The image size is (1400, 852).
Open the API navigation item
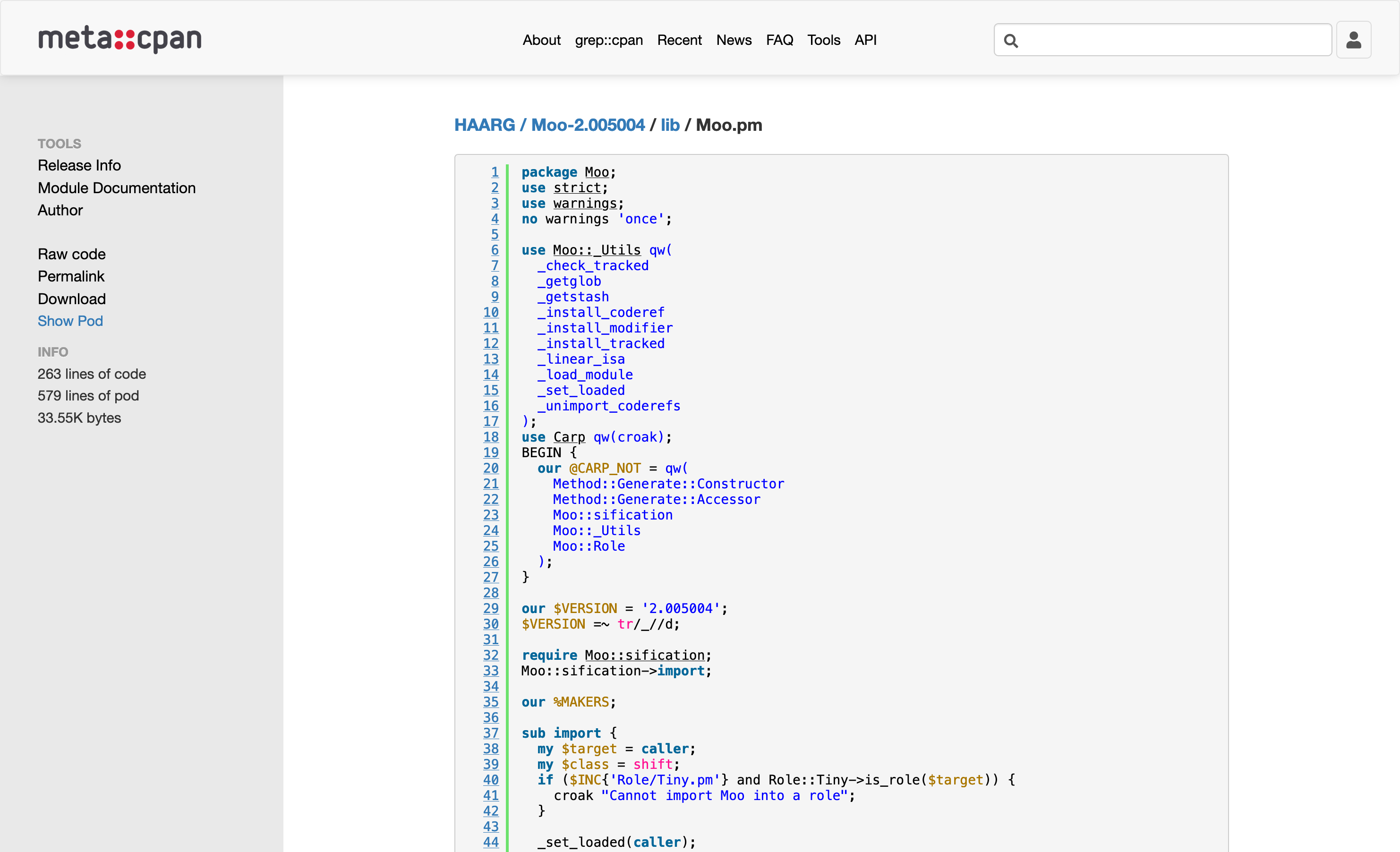pos(865,40)
